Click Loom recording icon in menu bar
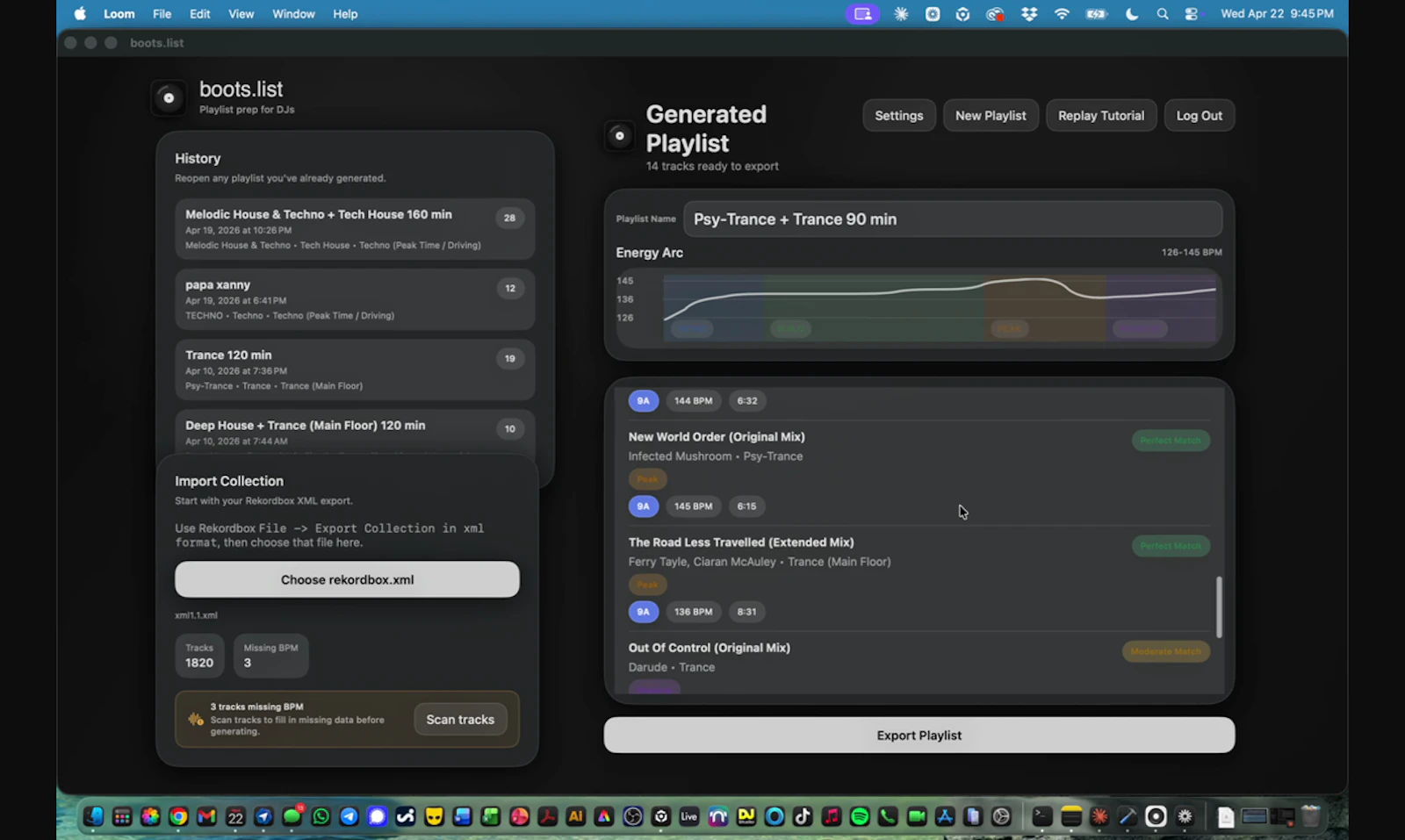 pyautogui.click(x=862, y=14)
